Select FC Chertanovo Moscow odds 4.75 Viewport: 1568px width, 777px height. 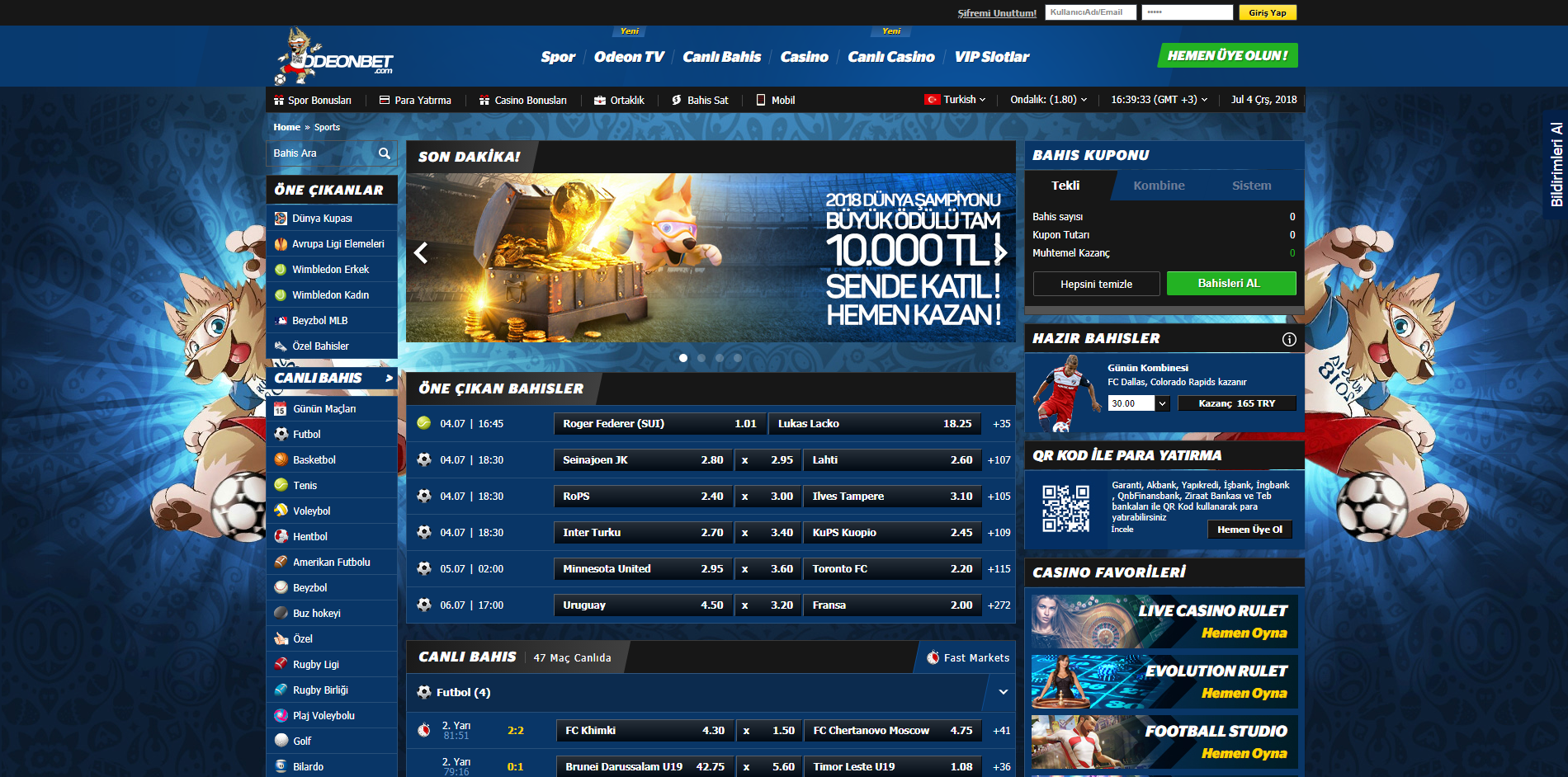click(893, 731)
